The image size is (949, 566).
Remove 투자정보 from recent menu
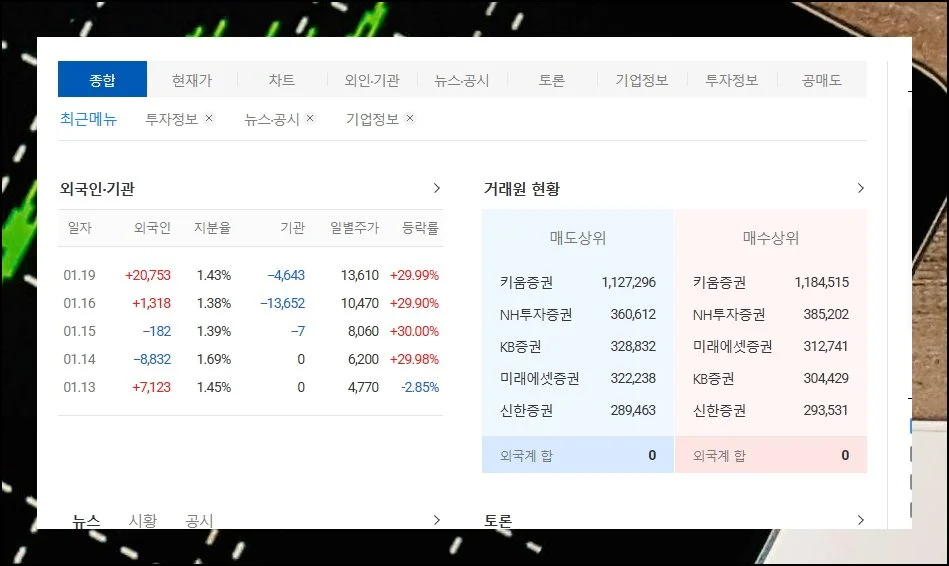click(209, 118)
